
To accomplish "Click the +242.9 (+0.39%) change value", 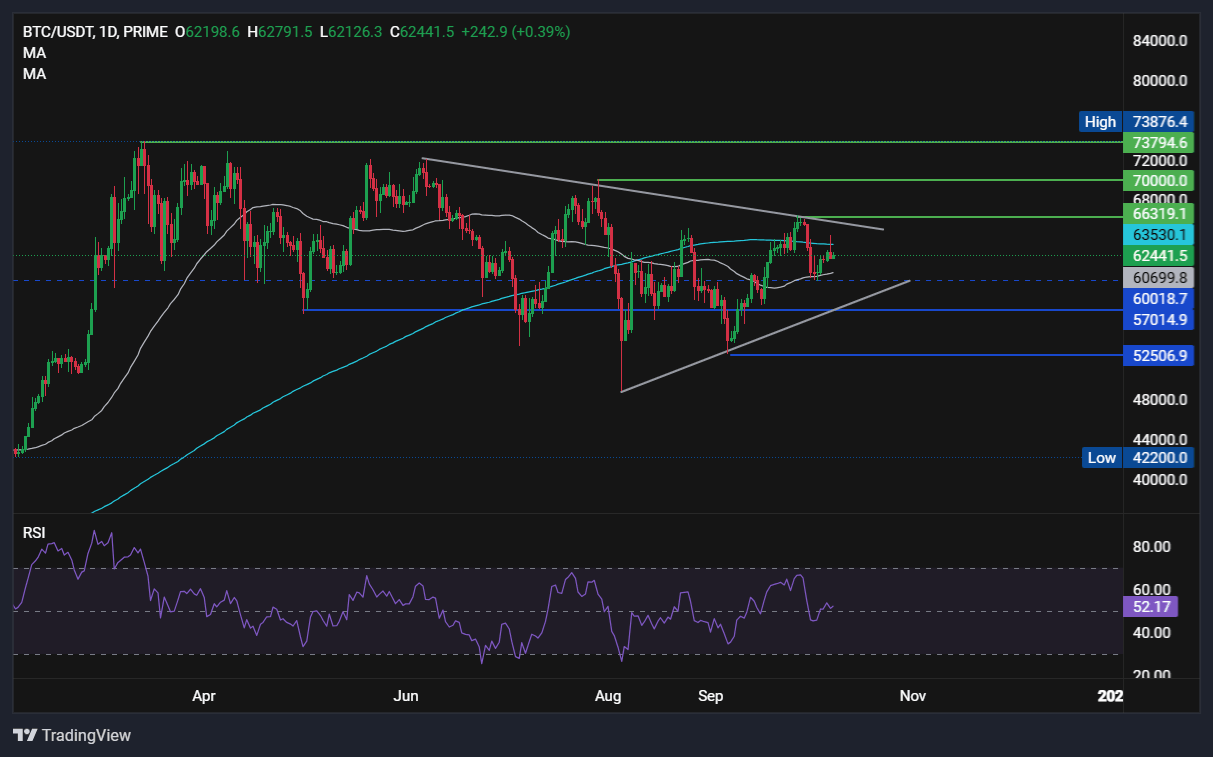I will (x=516, y=32).
